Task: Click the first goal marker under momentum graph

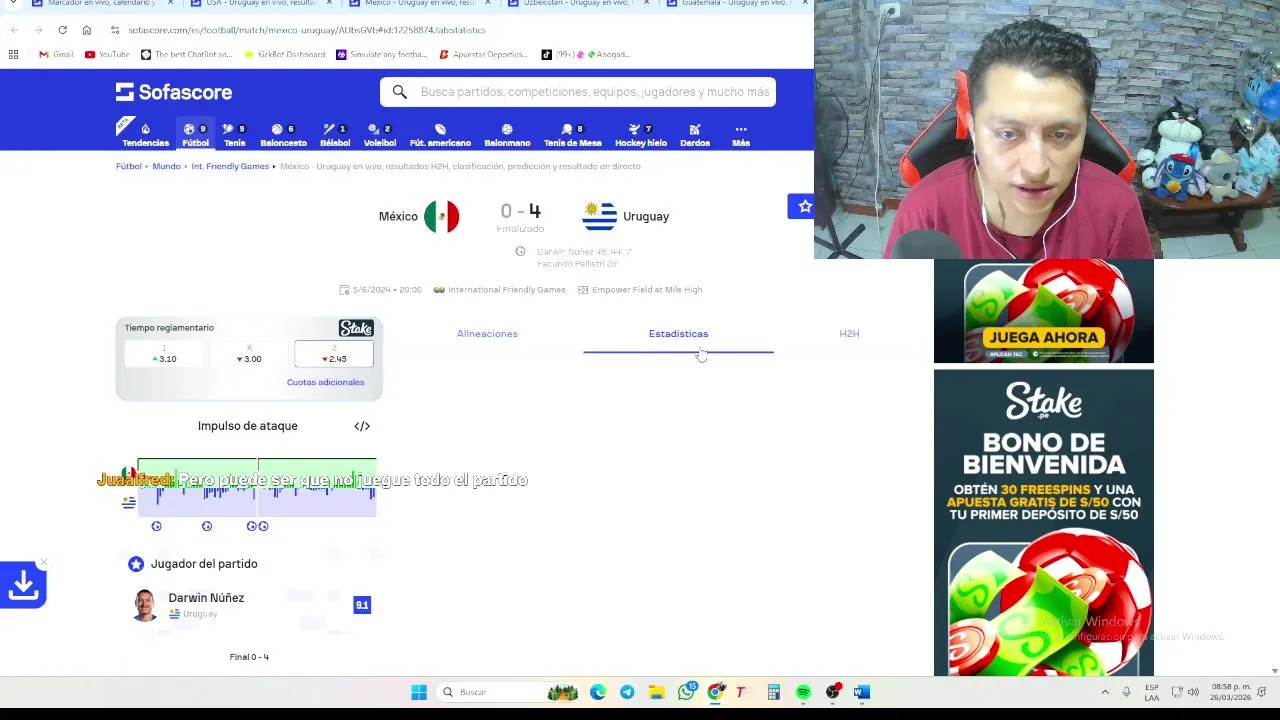Action: [x=156, y=526]
